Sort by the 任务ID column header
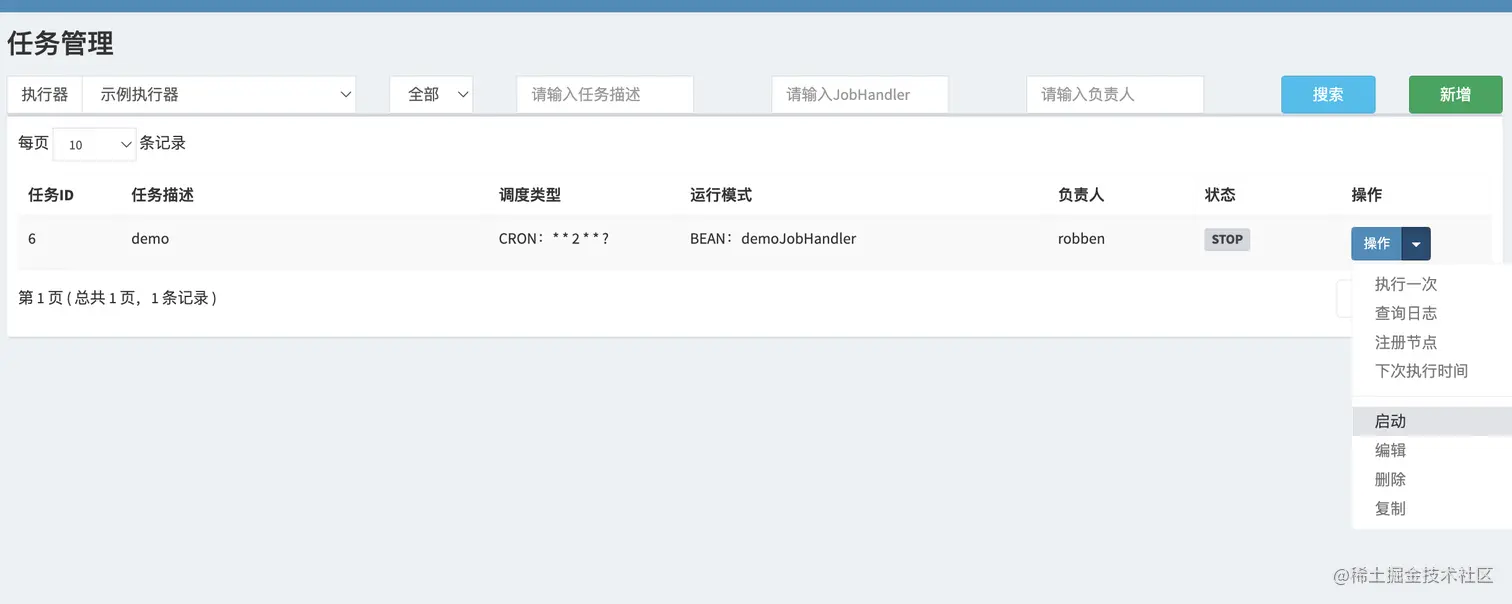Screen dimensions: 1512x604 click(51, 195)
